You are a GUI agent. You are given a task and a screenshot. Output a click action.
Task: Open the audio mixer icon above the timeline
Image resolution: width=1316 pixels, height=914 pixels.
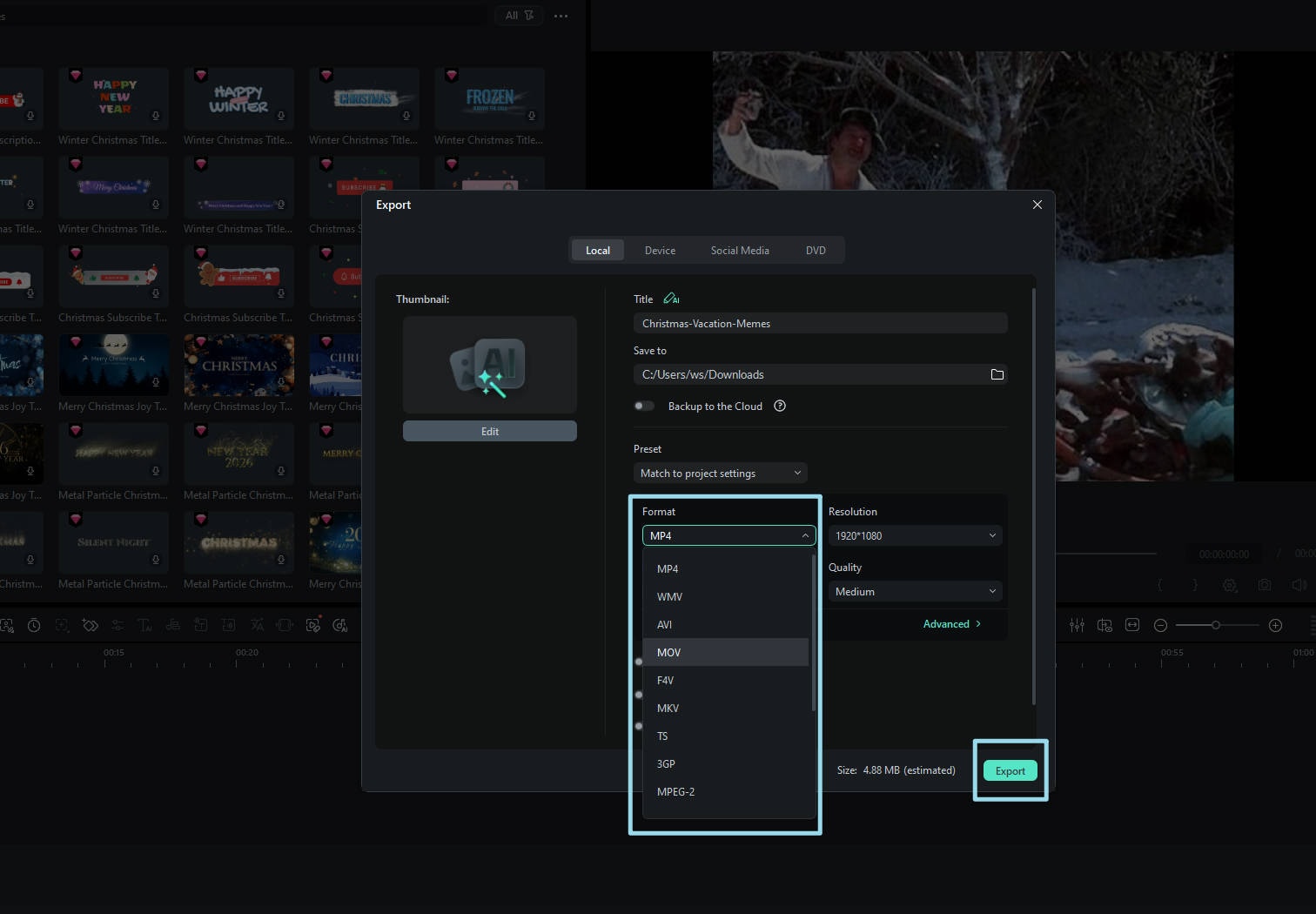click(1077, 625)
